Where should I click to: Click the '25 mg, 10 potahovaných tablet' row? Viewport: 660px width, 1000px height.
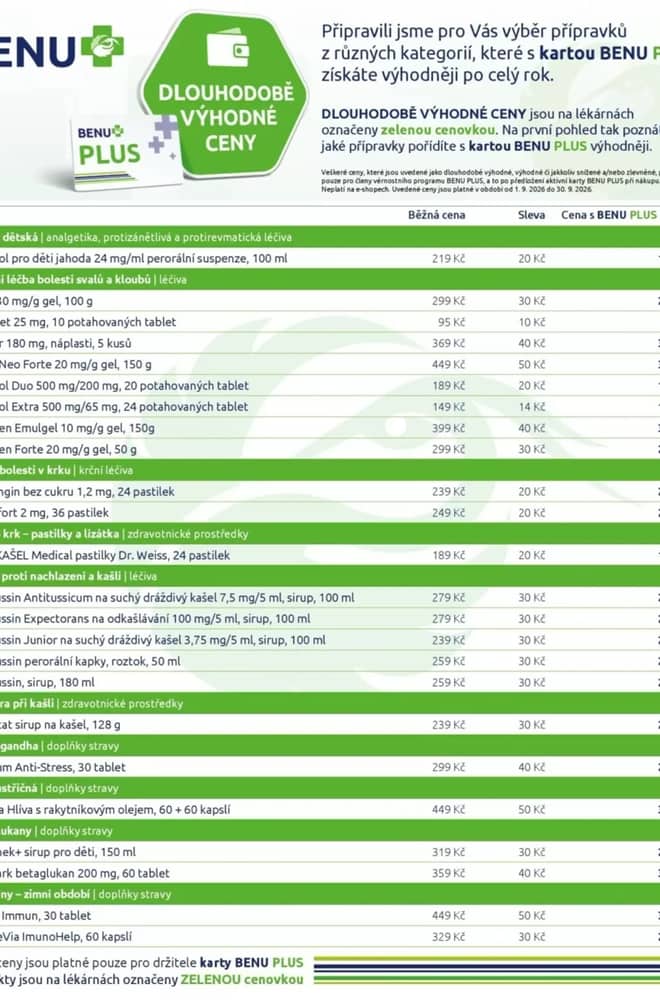point(330,322)
